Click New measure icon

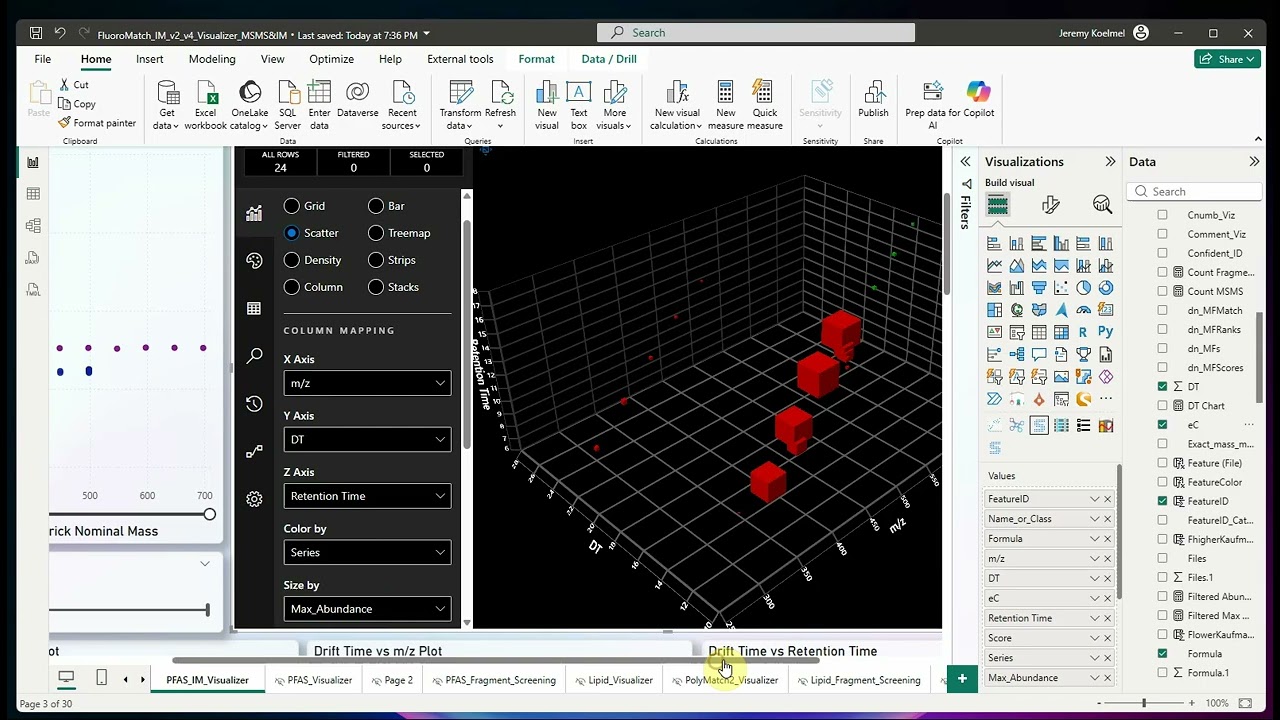click(726, 94)
